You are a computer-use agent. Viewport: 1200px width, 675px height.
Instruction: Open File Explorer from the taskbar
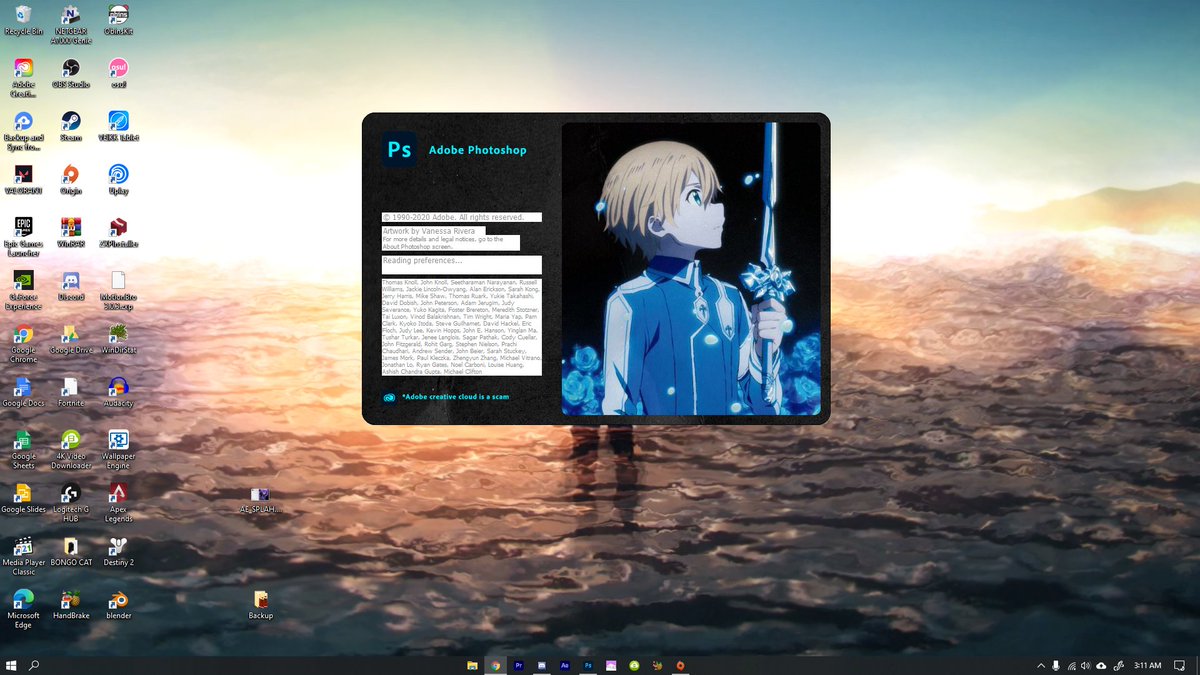click(473, 665)
